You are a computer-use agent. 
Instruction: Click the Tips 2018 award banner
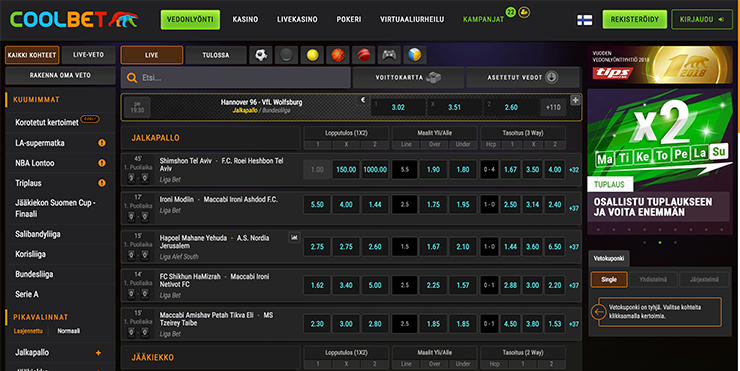pos(660,65)
